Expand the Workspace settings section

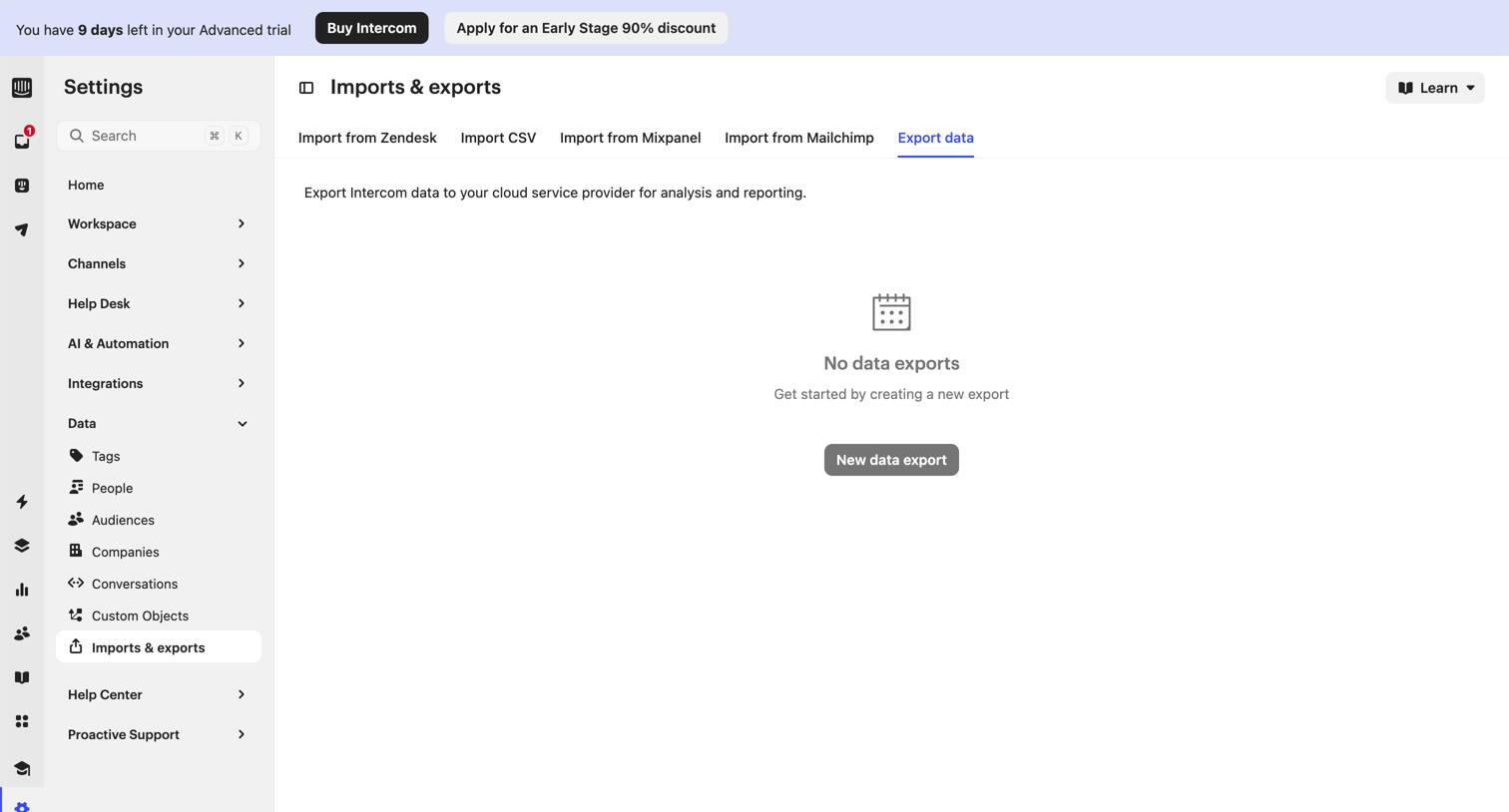(158, 223)
